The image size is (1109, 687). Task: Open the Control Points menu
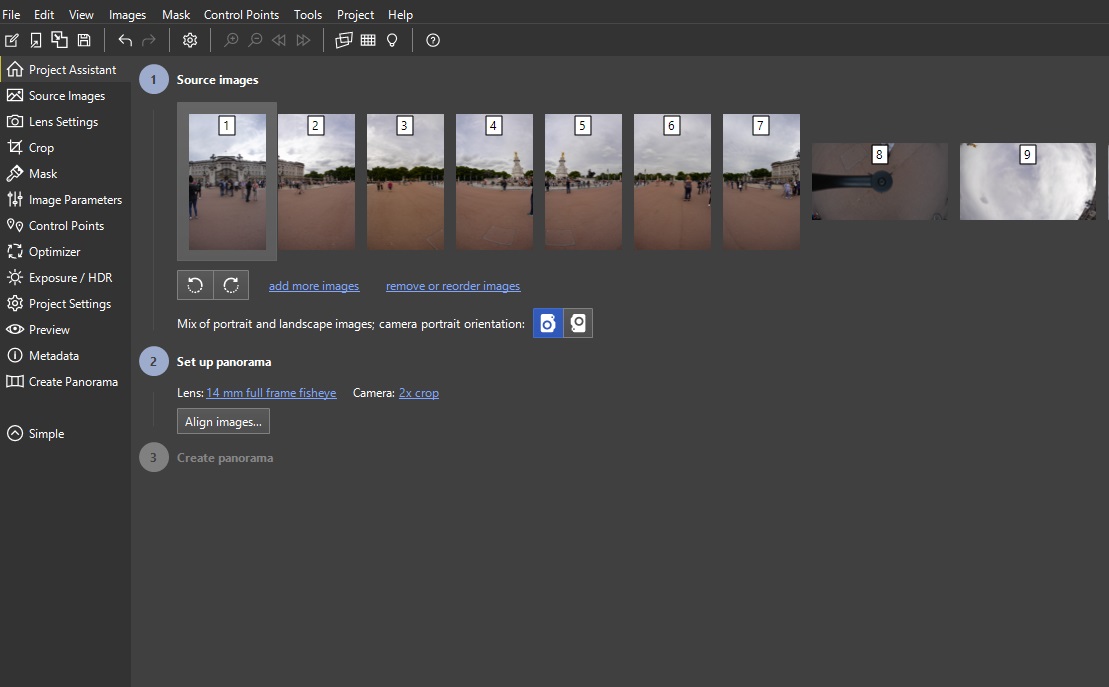(x=241, y=14)
